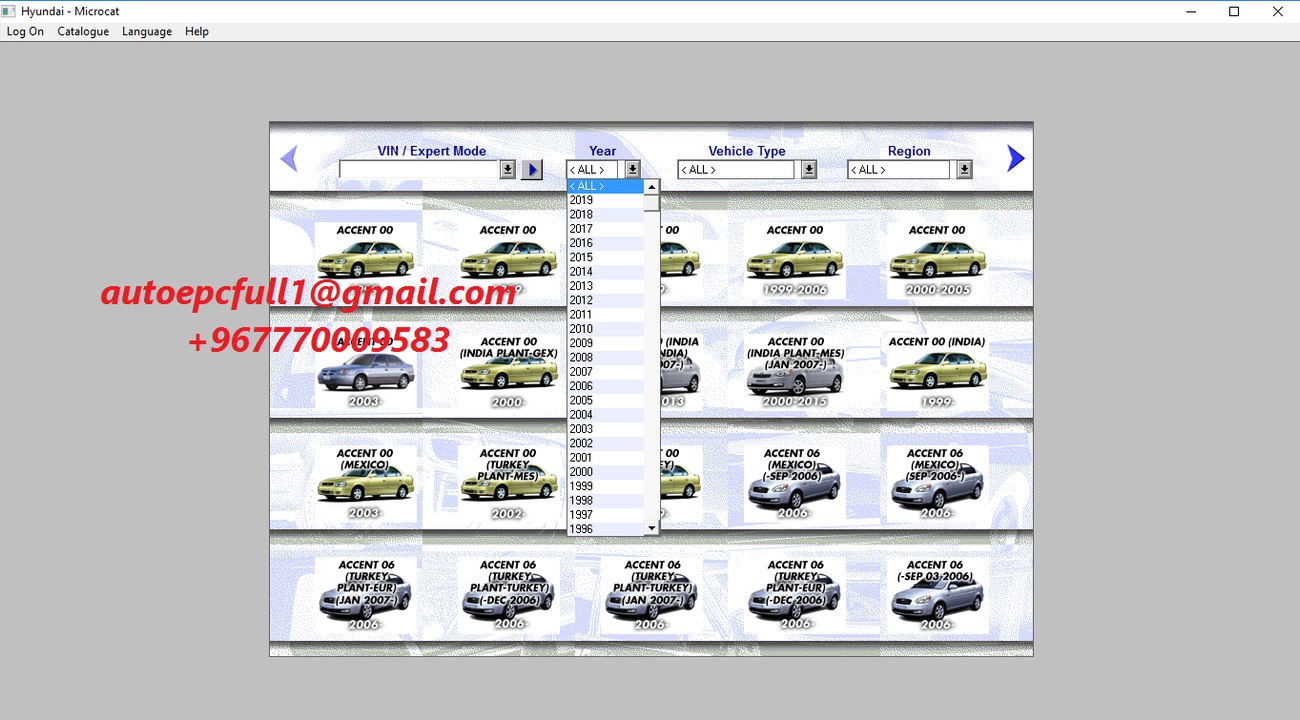Open the Language menu
Viewport: 1300px width, 720px height.
[x=147, y=32]
